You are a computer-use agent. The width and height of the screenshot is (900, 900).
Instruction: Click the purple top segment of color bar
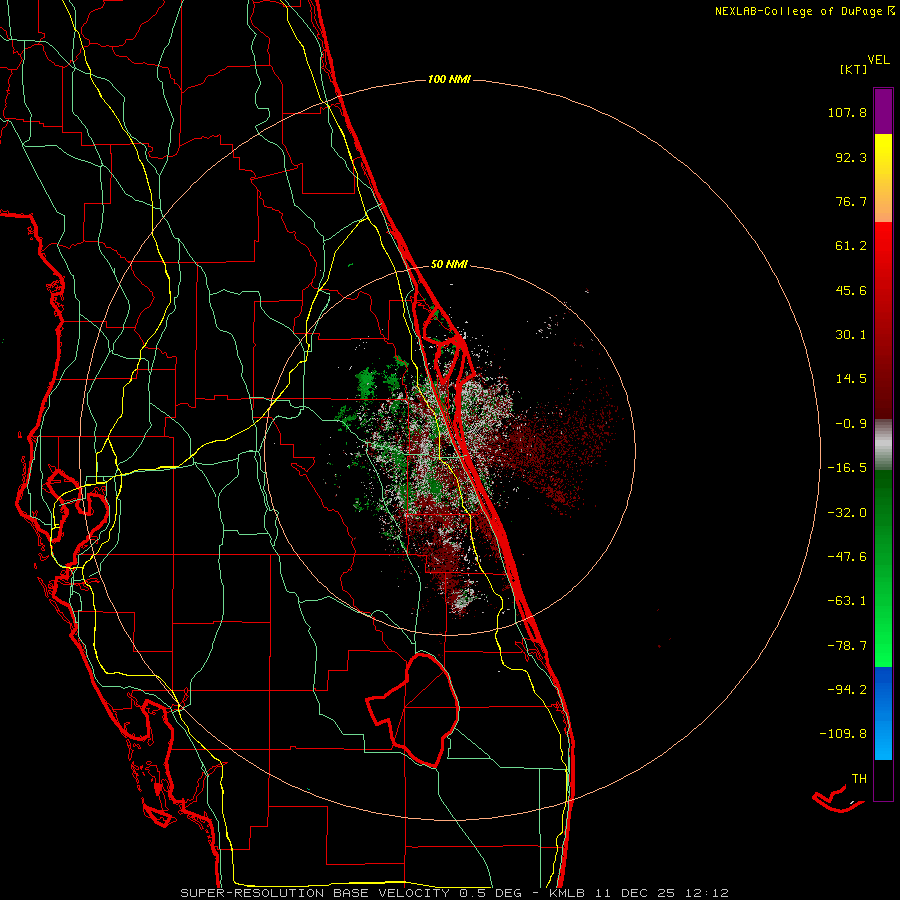coord(883,111)
